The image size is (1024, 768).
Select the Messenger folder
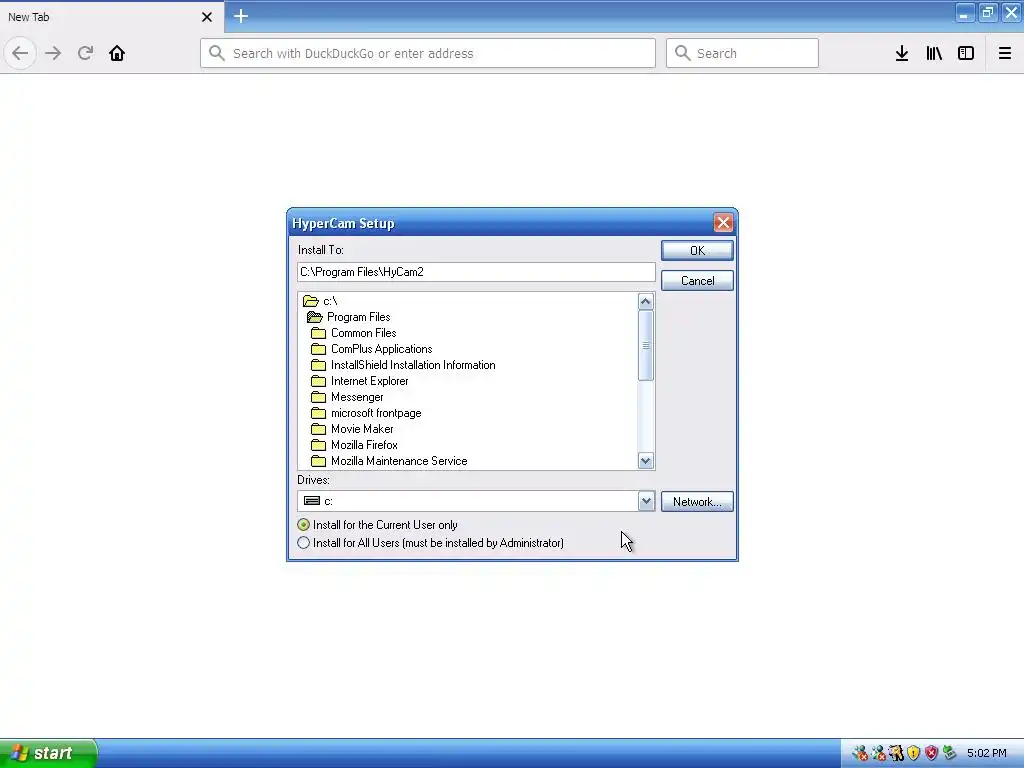[x=347, y=397]
